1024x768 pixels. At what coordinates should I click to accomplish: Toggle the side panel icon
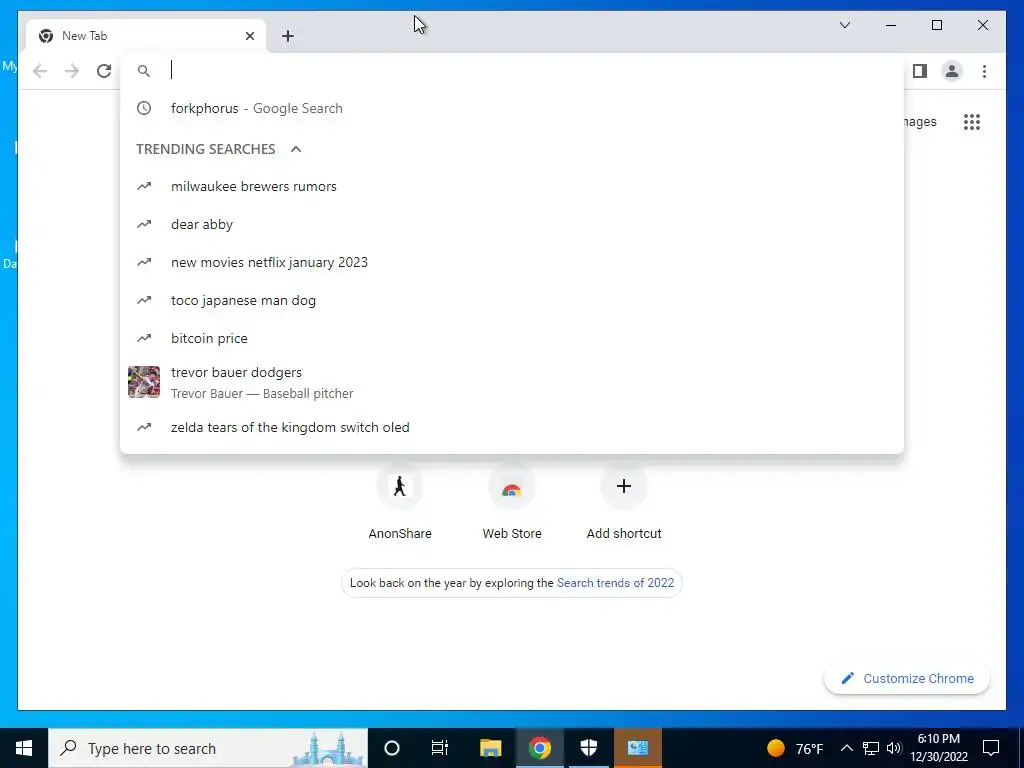pyautogui.click(x=920, y=71)
